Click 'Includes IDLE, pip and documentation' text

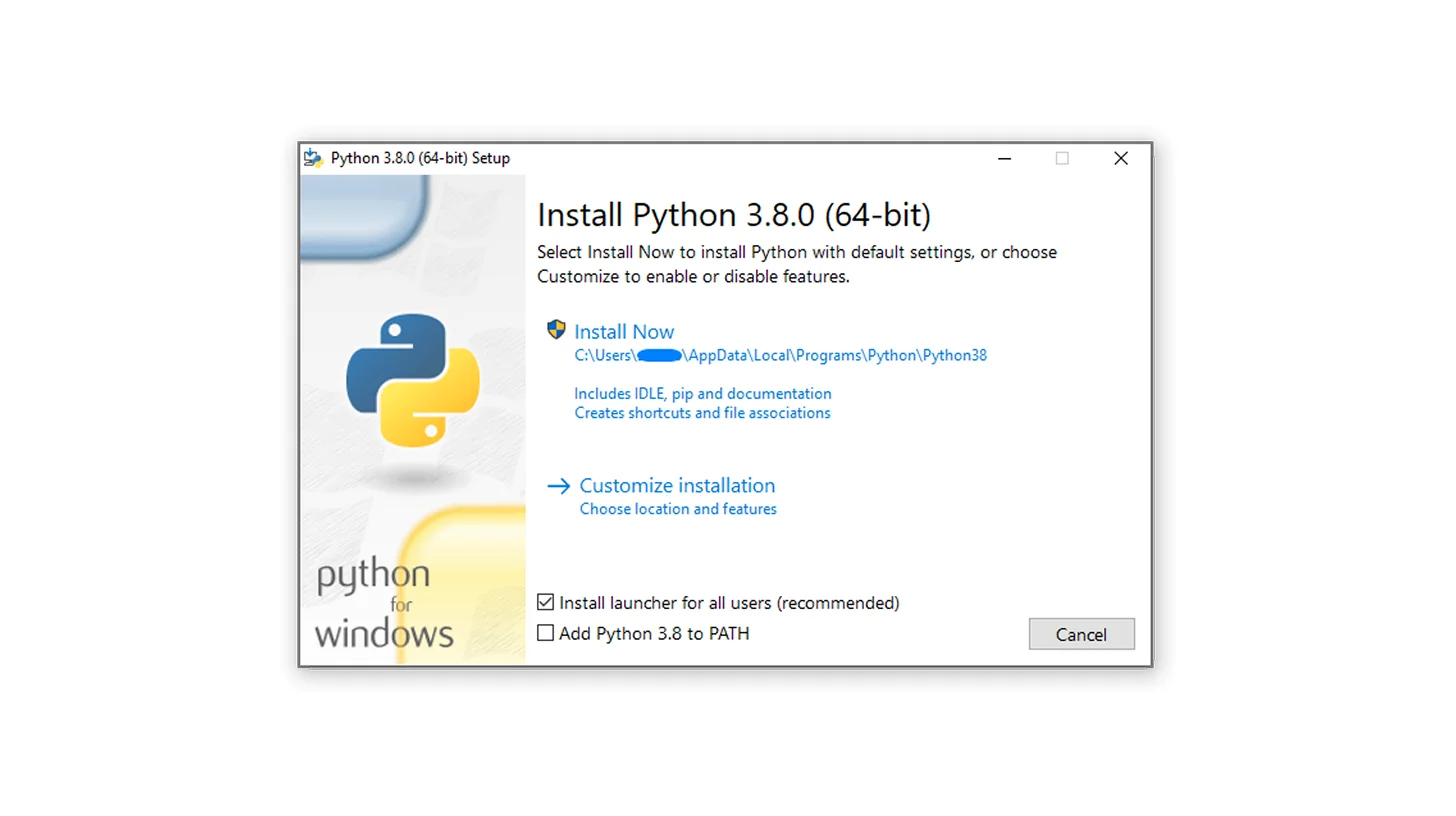pyautogui.click(x=703, y=394)
